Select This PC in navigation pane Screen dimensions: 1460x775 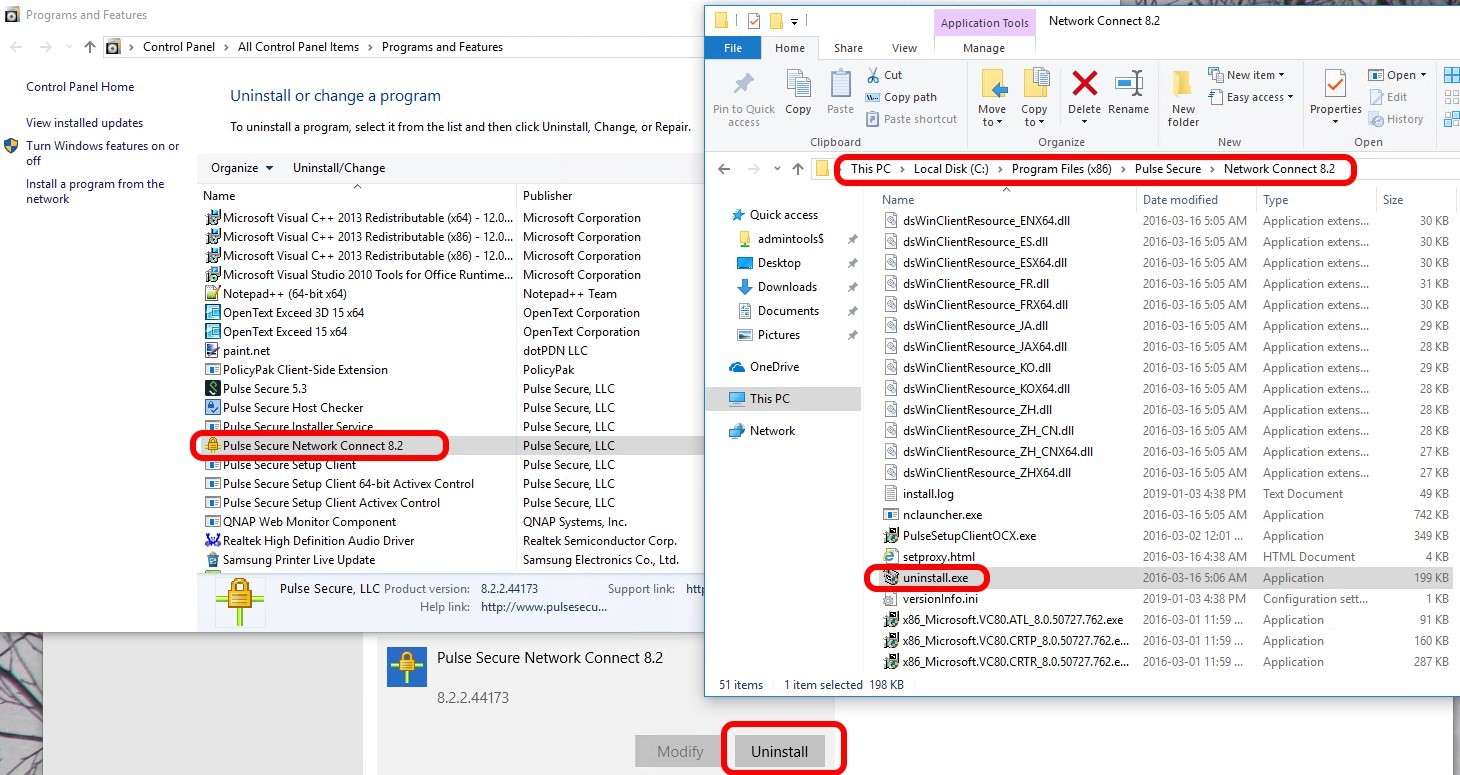769,398
